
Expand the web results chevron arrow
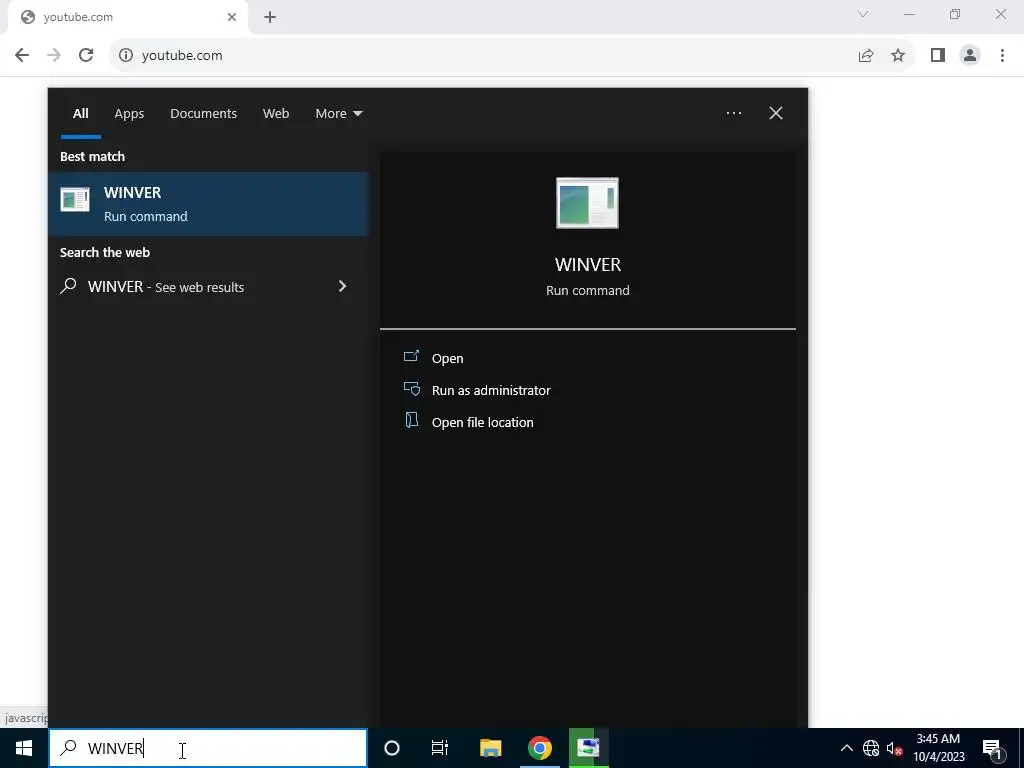pos(342,286)
